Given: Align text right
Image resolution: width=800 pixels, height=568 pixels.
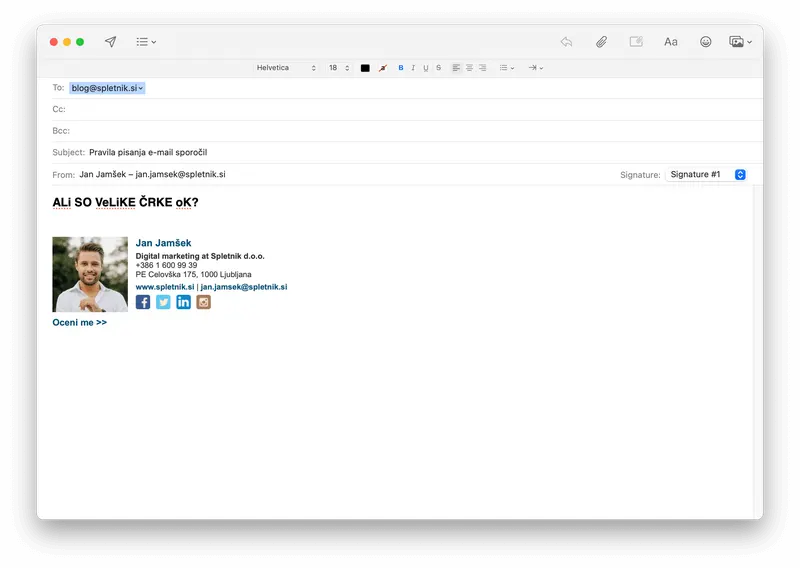Looking at the screenshot, I should coord(482,68).
